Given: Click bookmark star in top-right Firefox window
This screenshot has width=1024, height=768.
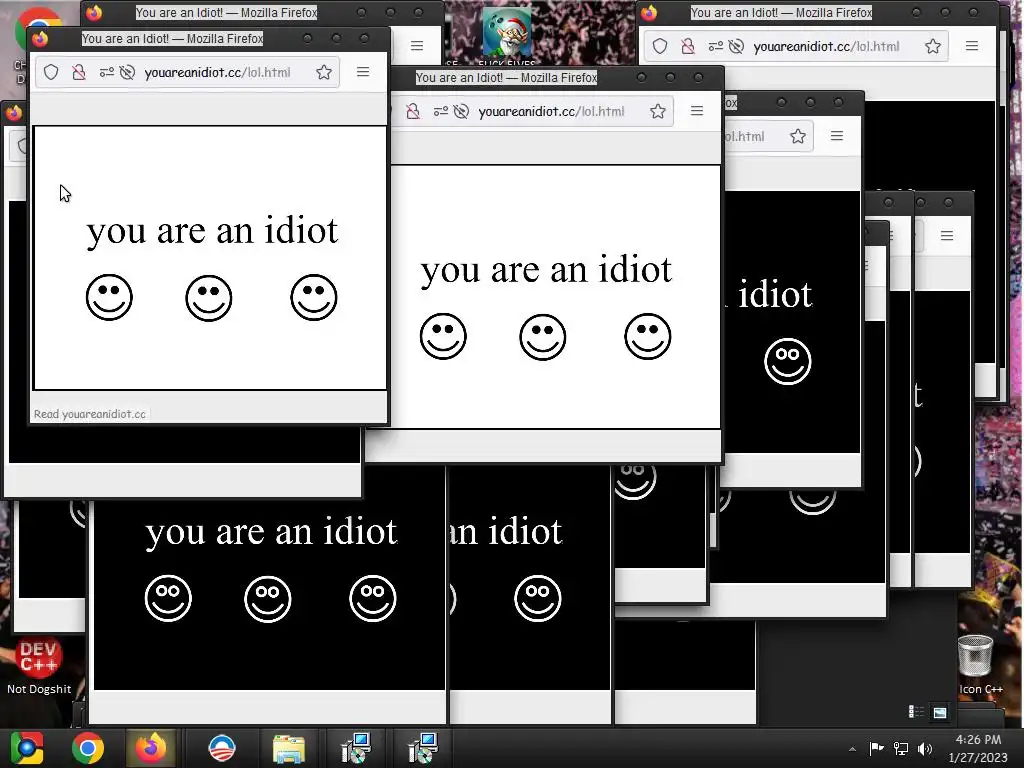Looking at the screenshot, I should [933, 46].
